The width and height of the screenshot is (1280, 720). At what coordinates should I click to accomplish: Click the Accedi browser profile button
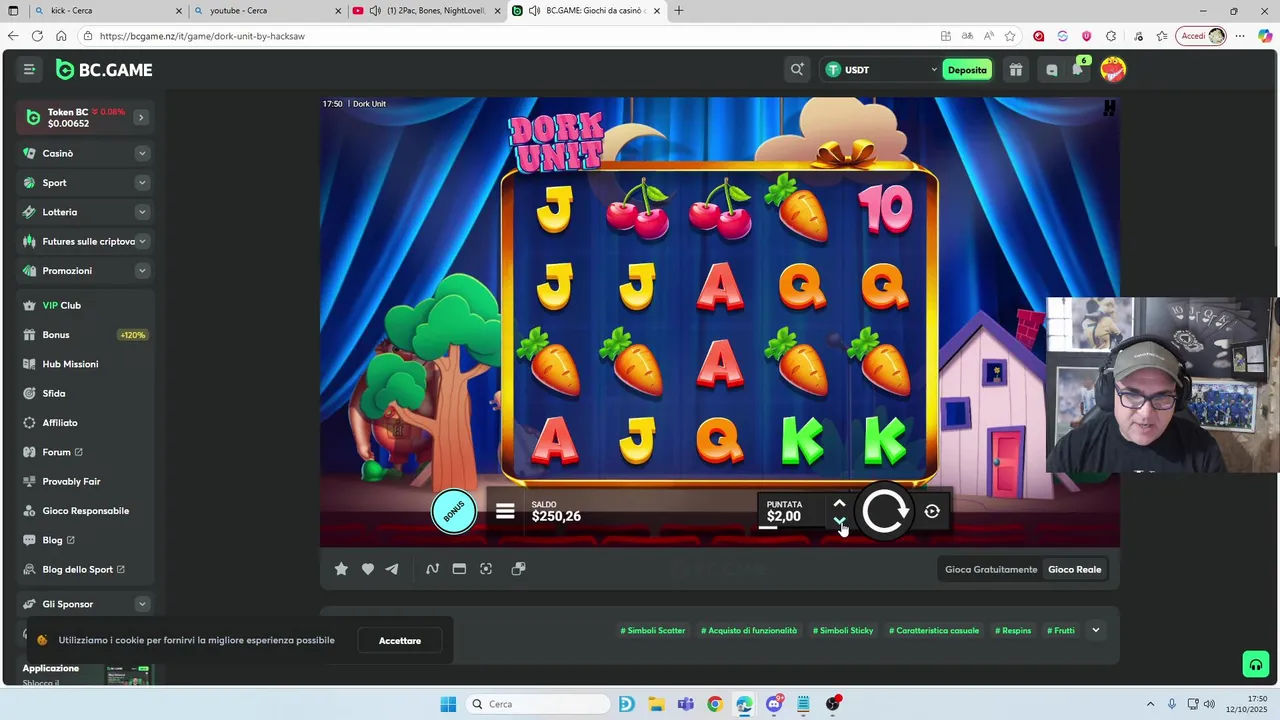tap(1202, 36)
